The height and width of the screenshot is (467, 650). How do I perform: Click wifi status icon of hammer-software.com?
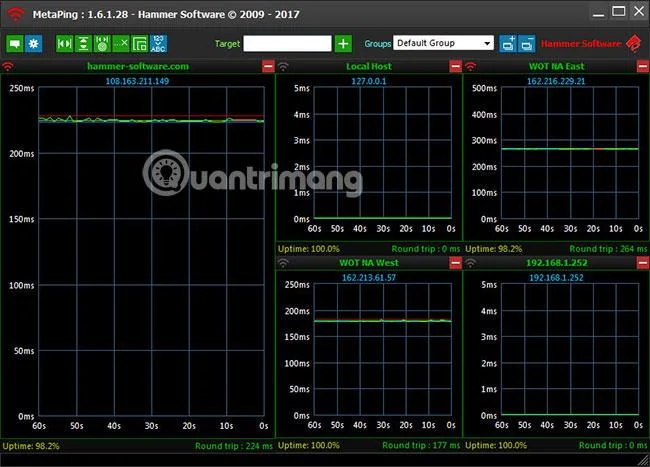[8, 66]
